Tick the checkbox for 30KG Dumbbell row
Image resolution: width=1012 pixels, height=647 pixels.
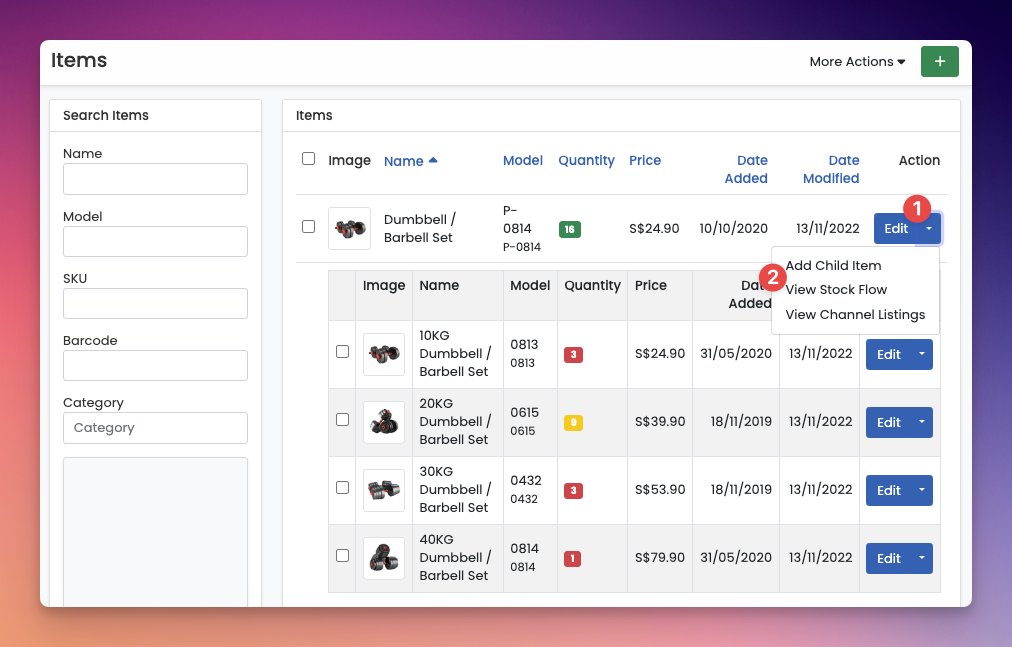pyautogui.click(x=342, y=488)
